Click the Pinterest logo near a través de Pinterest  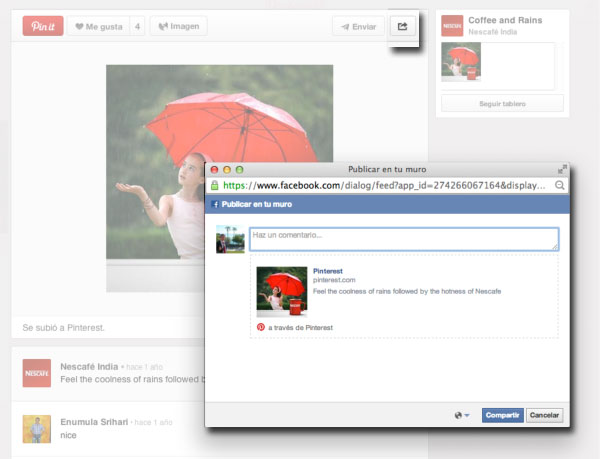tap(261, 327)
